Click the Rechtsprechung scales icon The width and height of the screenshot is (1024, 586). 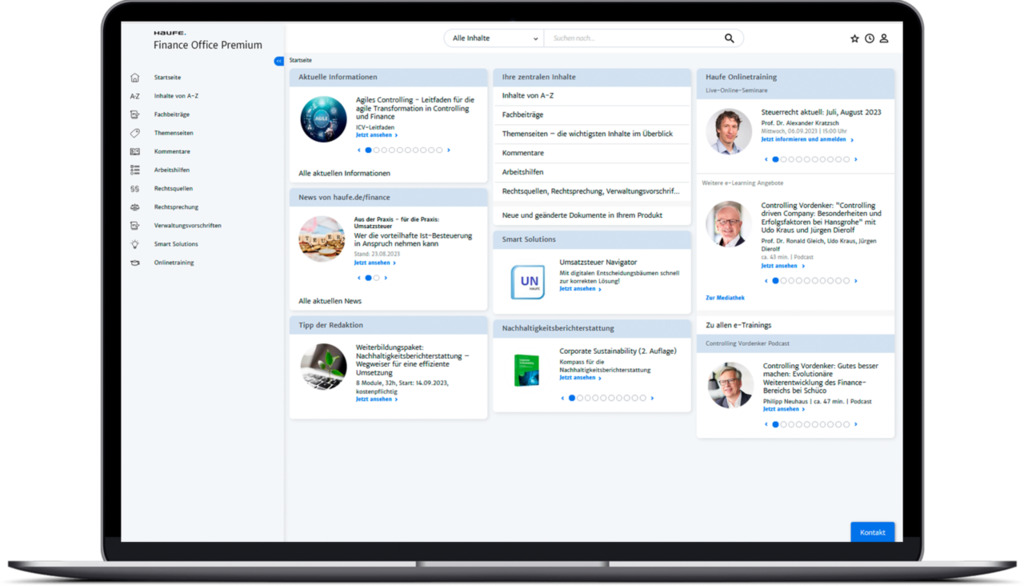tap(135, 207)
